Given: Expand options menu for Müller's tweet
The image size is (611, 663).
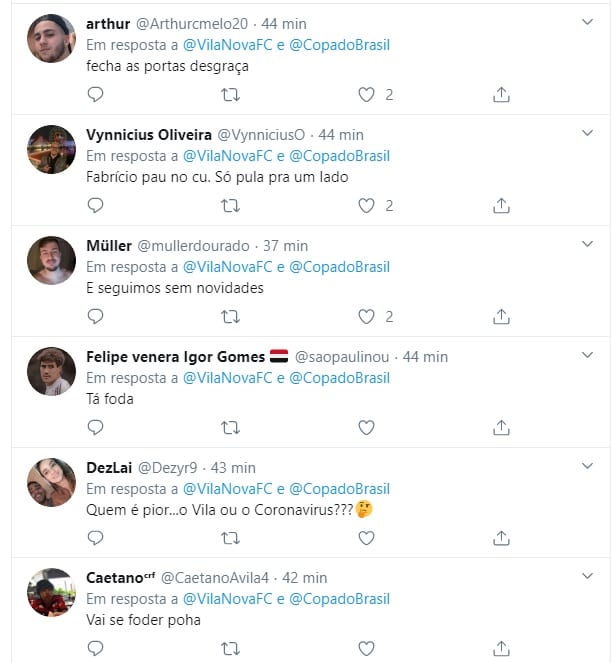Looking at the screenshot, I should tap(588, 245).
